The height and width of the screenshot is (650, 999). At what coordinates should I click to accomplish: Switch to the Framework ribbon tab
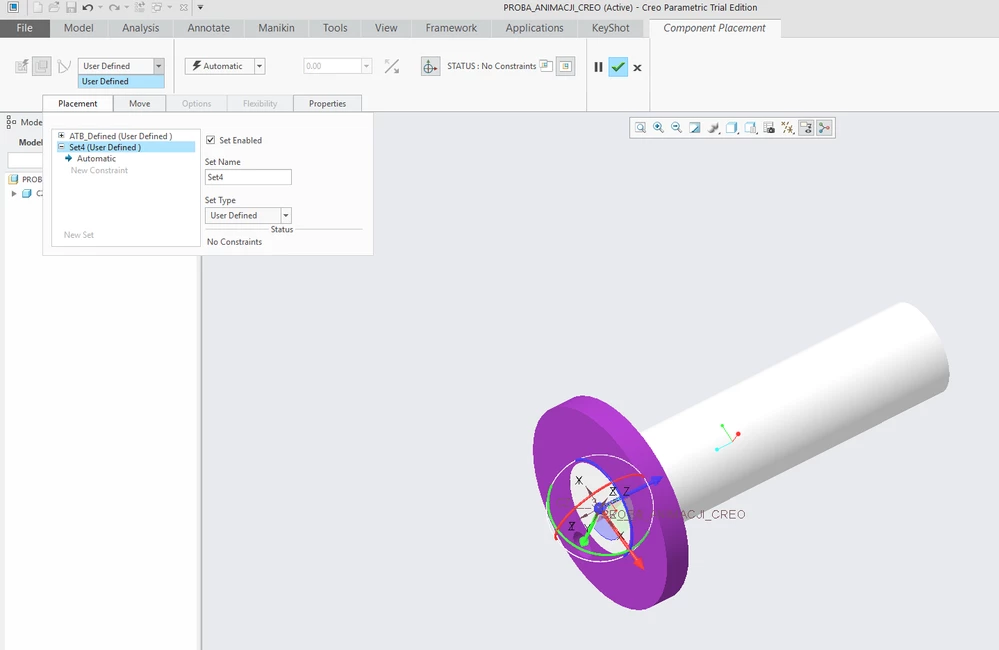[x=451, y=28]
